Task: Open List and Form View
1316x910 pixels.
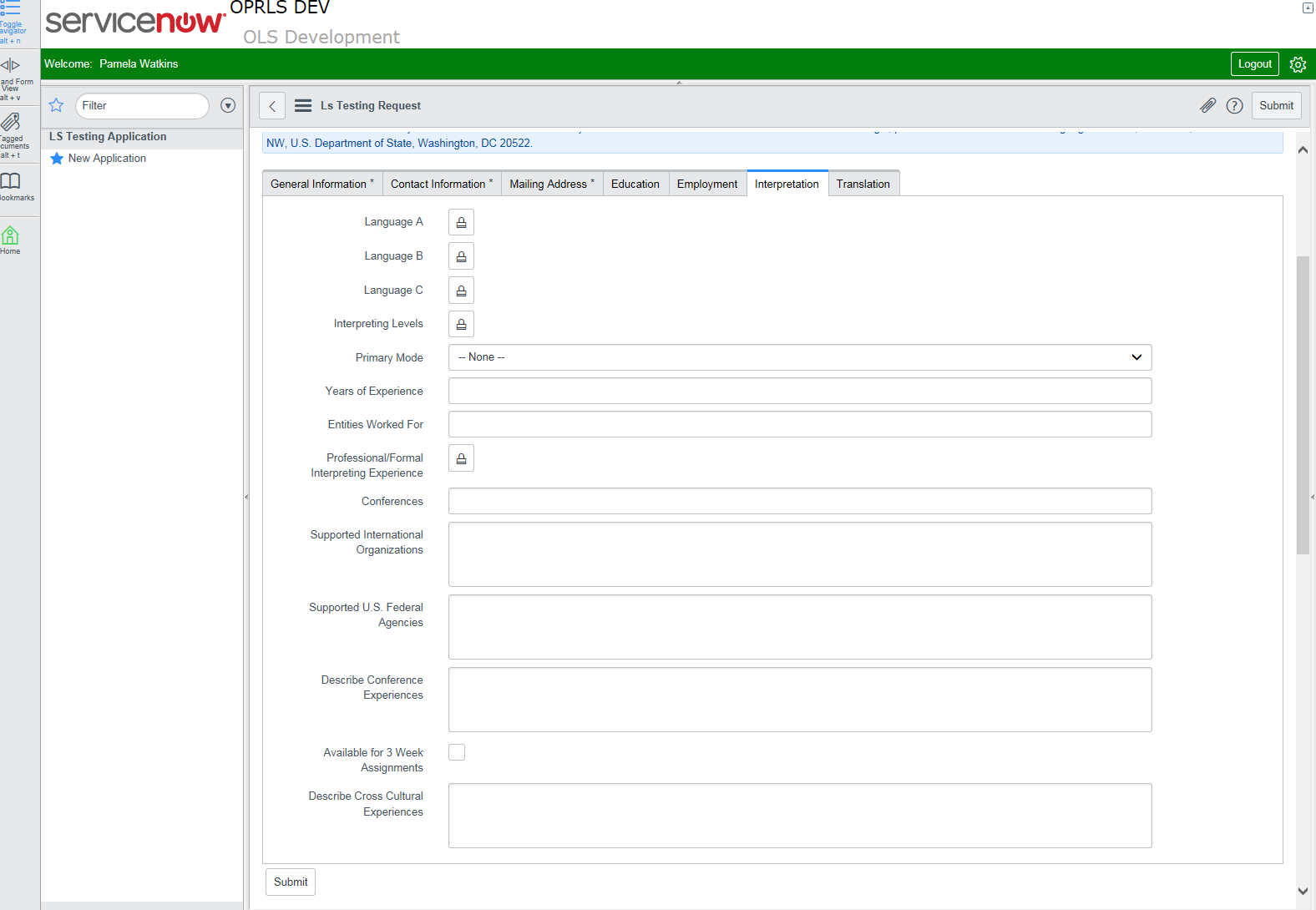Action: [10, 65]
